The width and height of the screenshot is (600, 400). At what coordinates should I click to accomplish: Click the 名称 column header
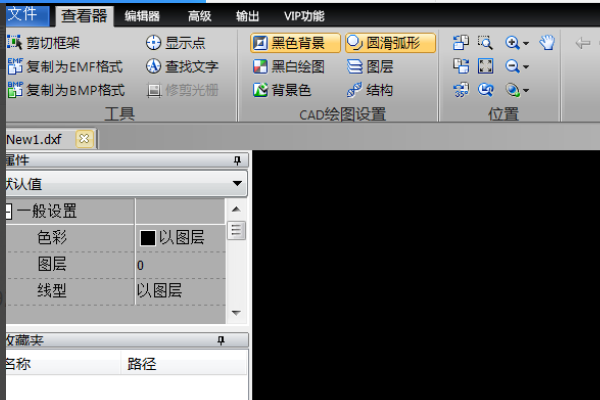(x=64, y=364)
